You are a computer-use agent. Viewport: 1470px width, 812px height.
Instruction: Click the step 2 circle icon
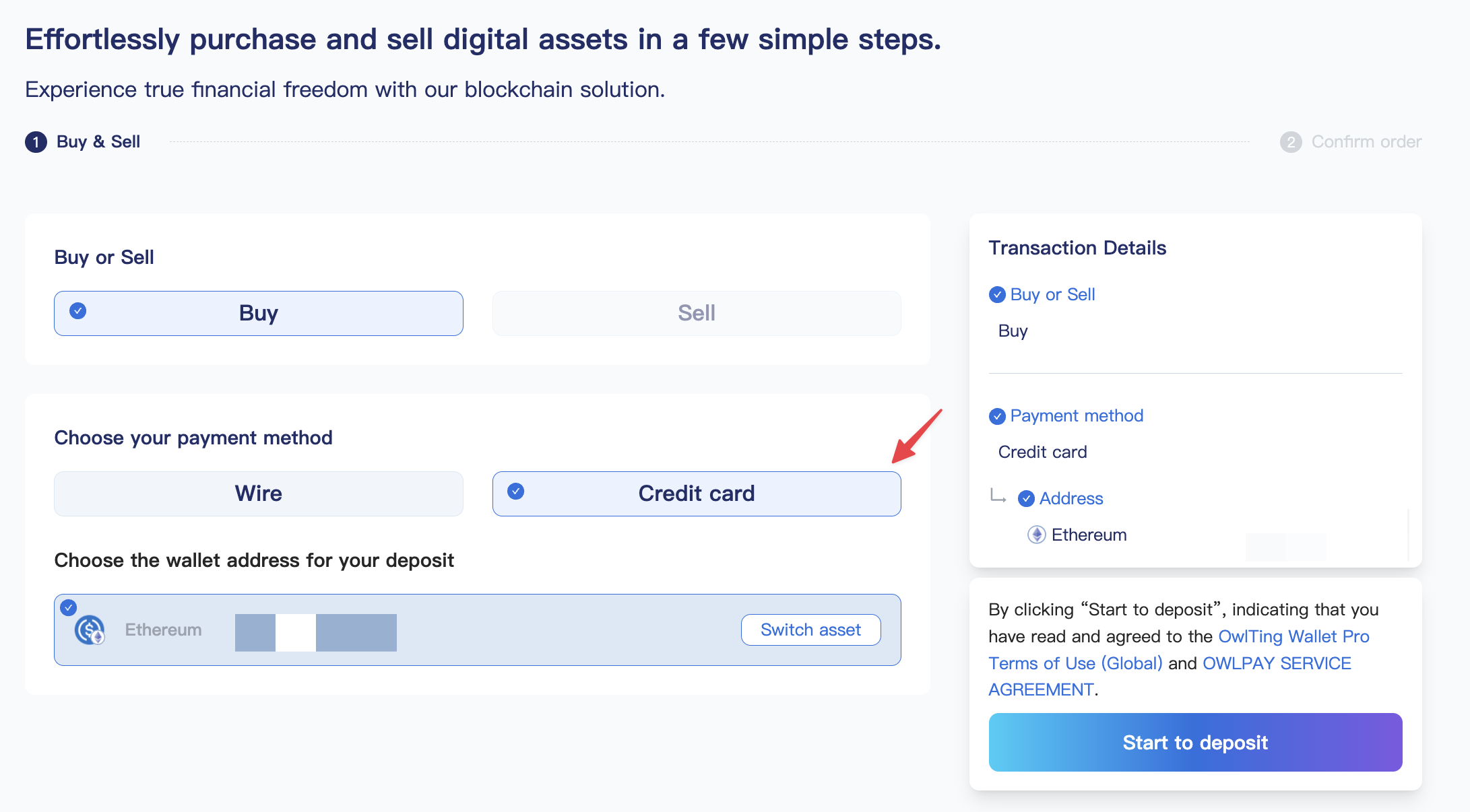[x=1290, y=142]
